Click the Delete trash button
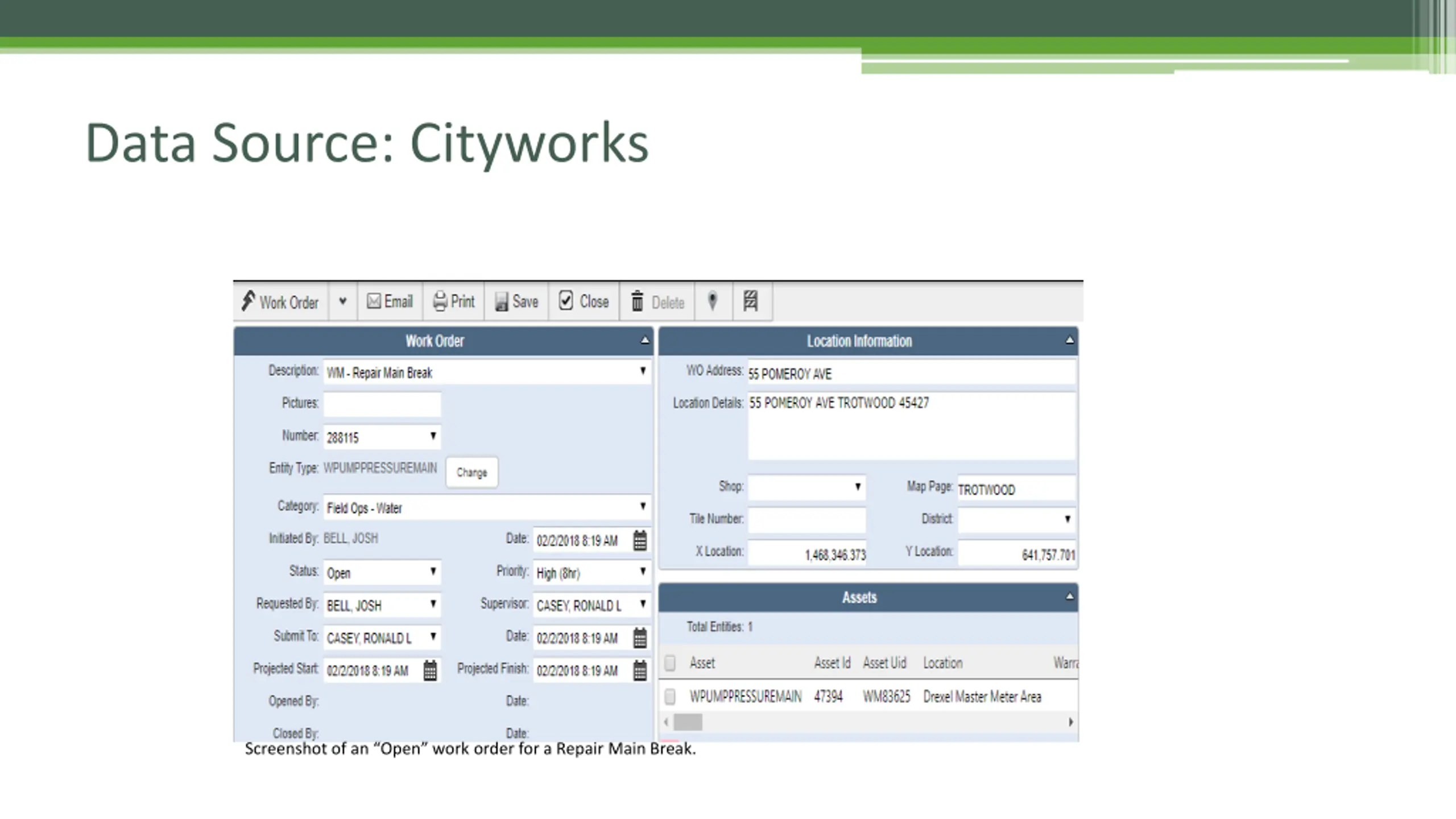Viewport: 1456px width, 819px height. (x=657, y=301)
